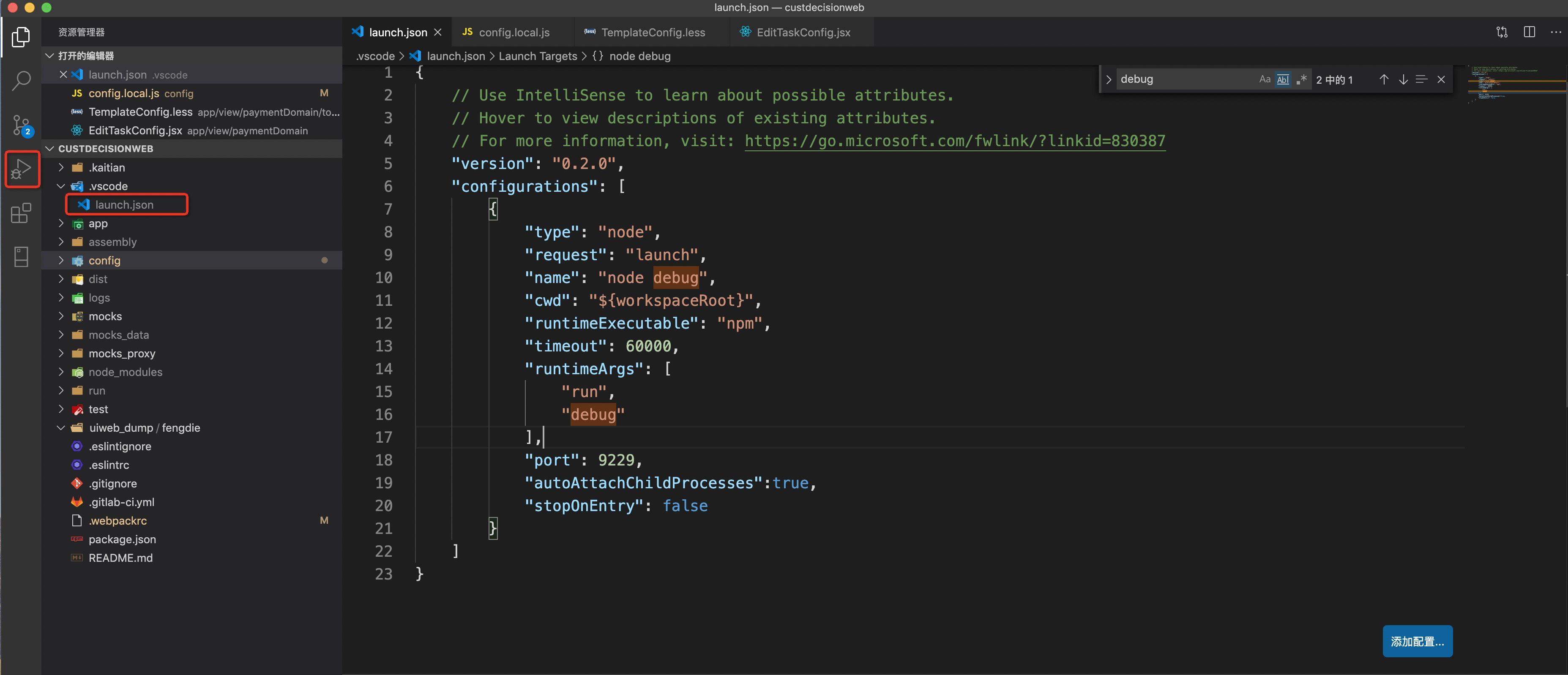Toggle Use Regular Expression option
Viewport: 1568px width, 675px height.
pos(1301,80)
